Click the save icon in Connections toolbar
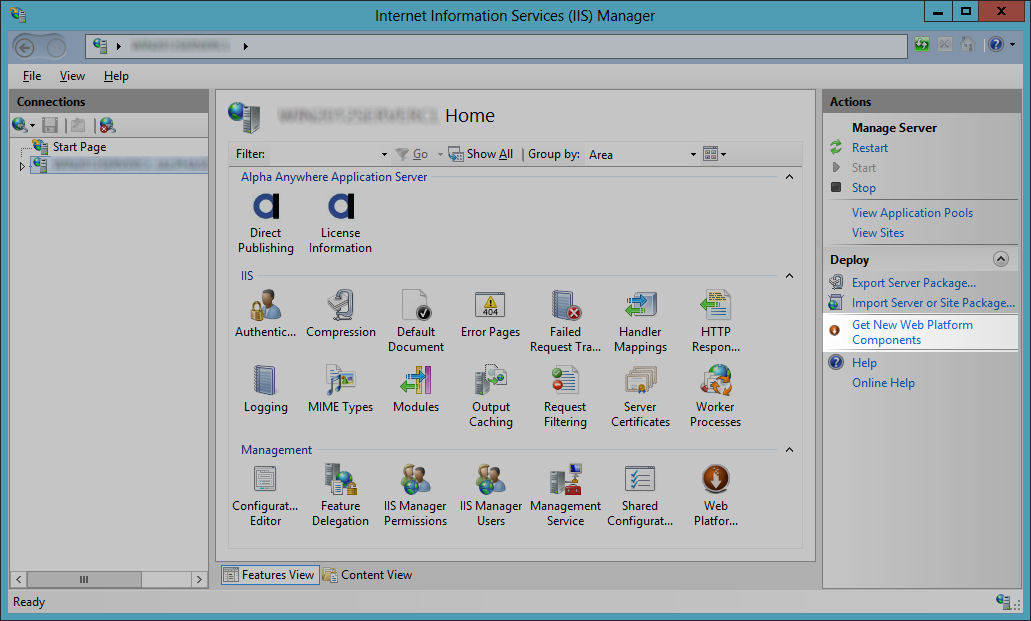1031x621 pixels. click(50, 125)
